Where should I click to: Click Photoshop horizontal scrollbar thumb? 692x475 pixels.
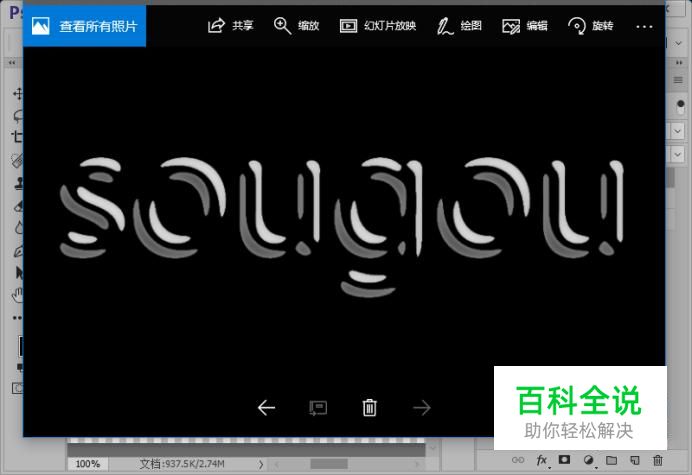[329, 464]
